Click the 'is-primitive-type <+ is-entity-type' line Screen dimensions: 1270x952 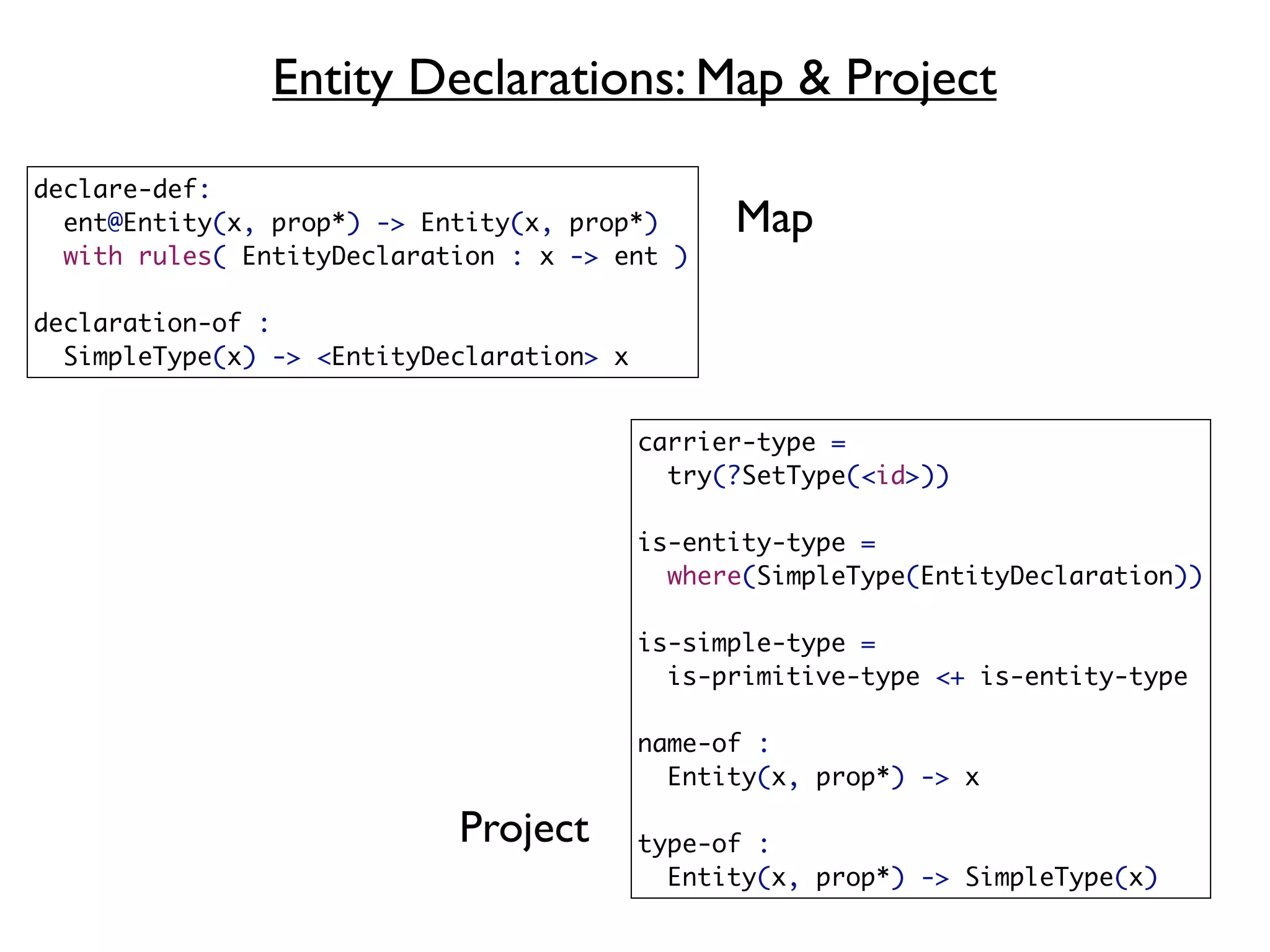(x=927, y=677)
